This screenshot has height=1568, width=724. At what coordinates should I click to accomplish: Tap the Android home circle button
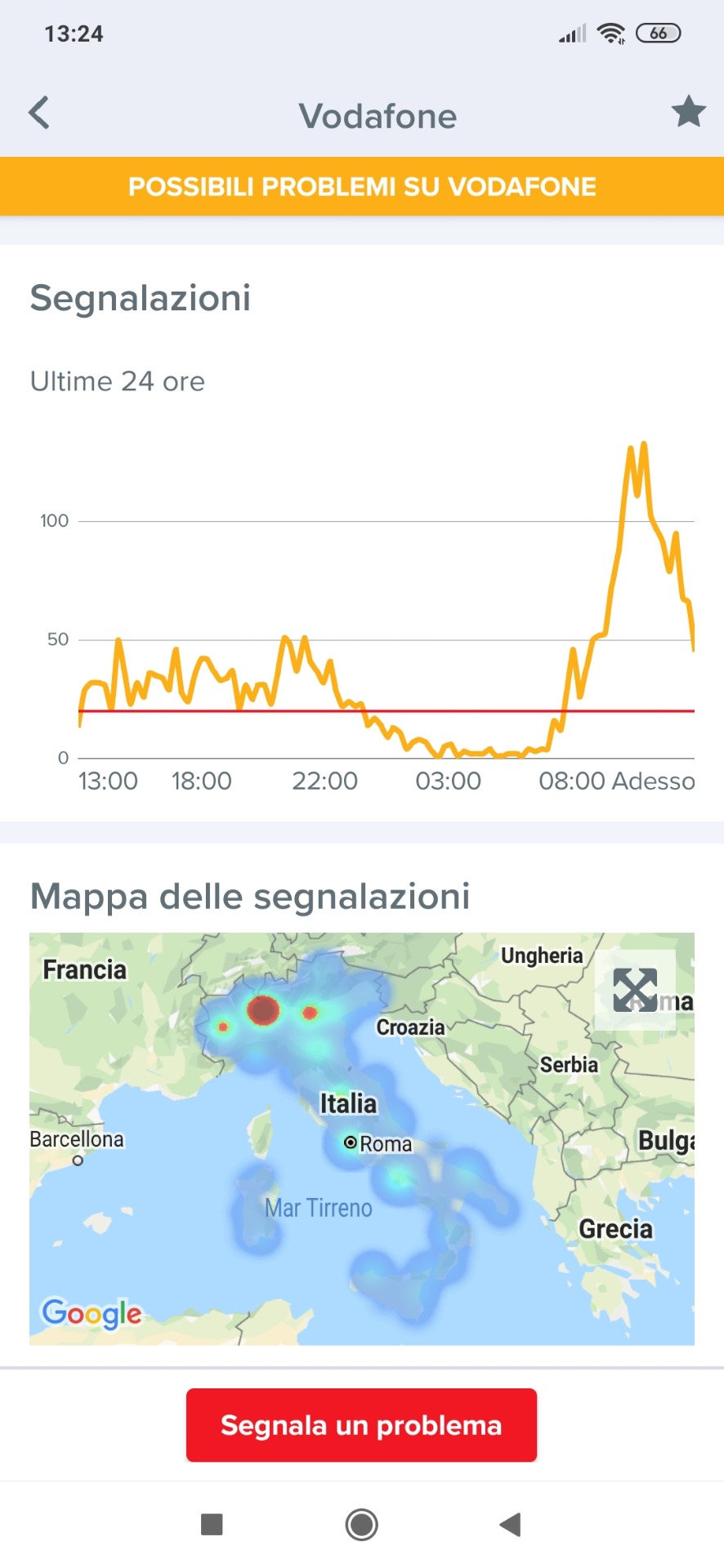click(x=361, y=1524)
